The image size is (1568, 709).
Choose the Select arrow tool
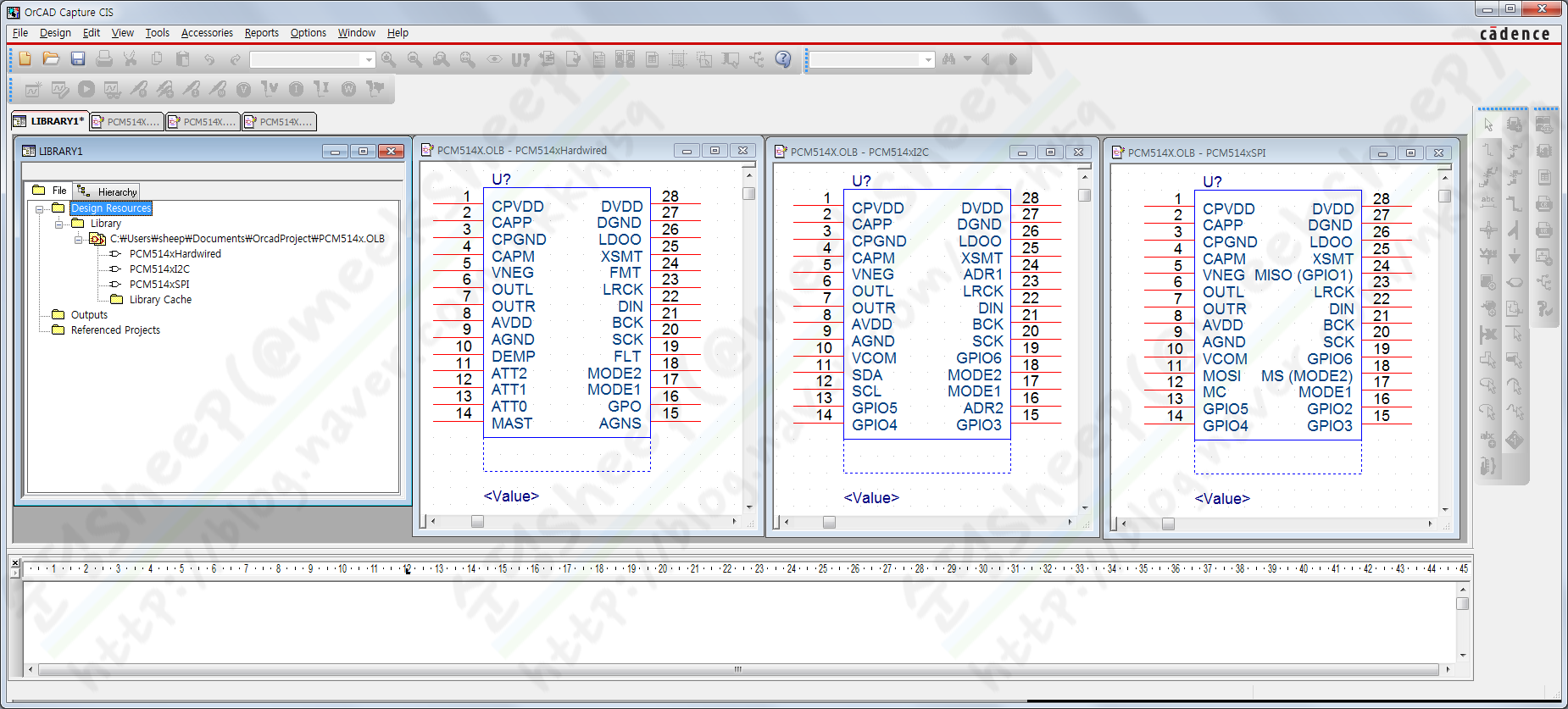(1488, 125)
